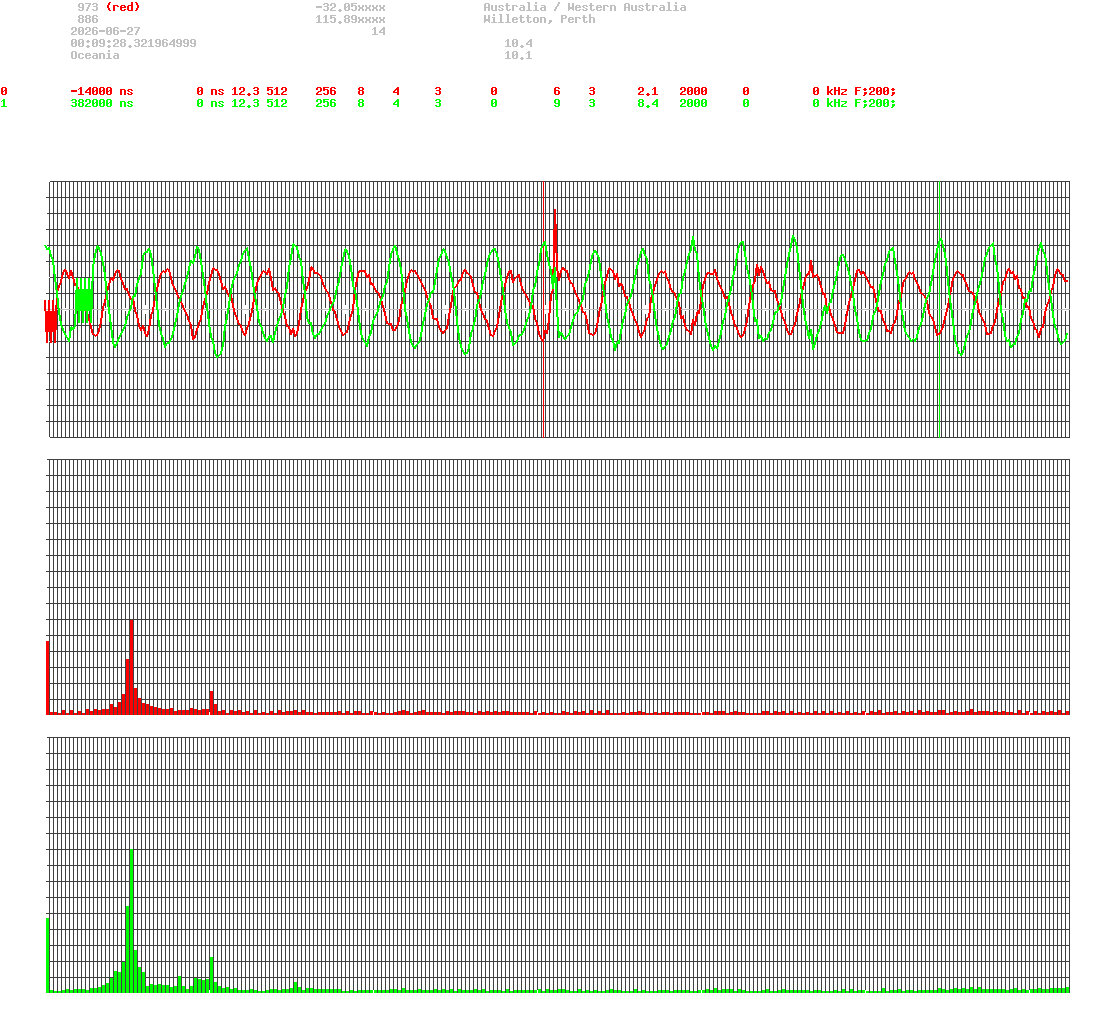Select the red row 2.1 value
Image resolution: width=1095 pixels, height=1015 pixels.
(x=647, y=92)
